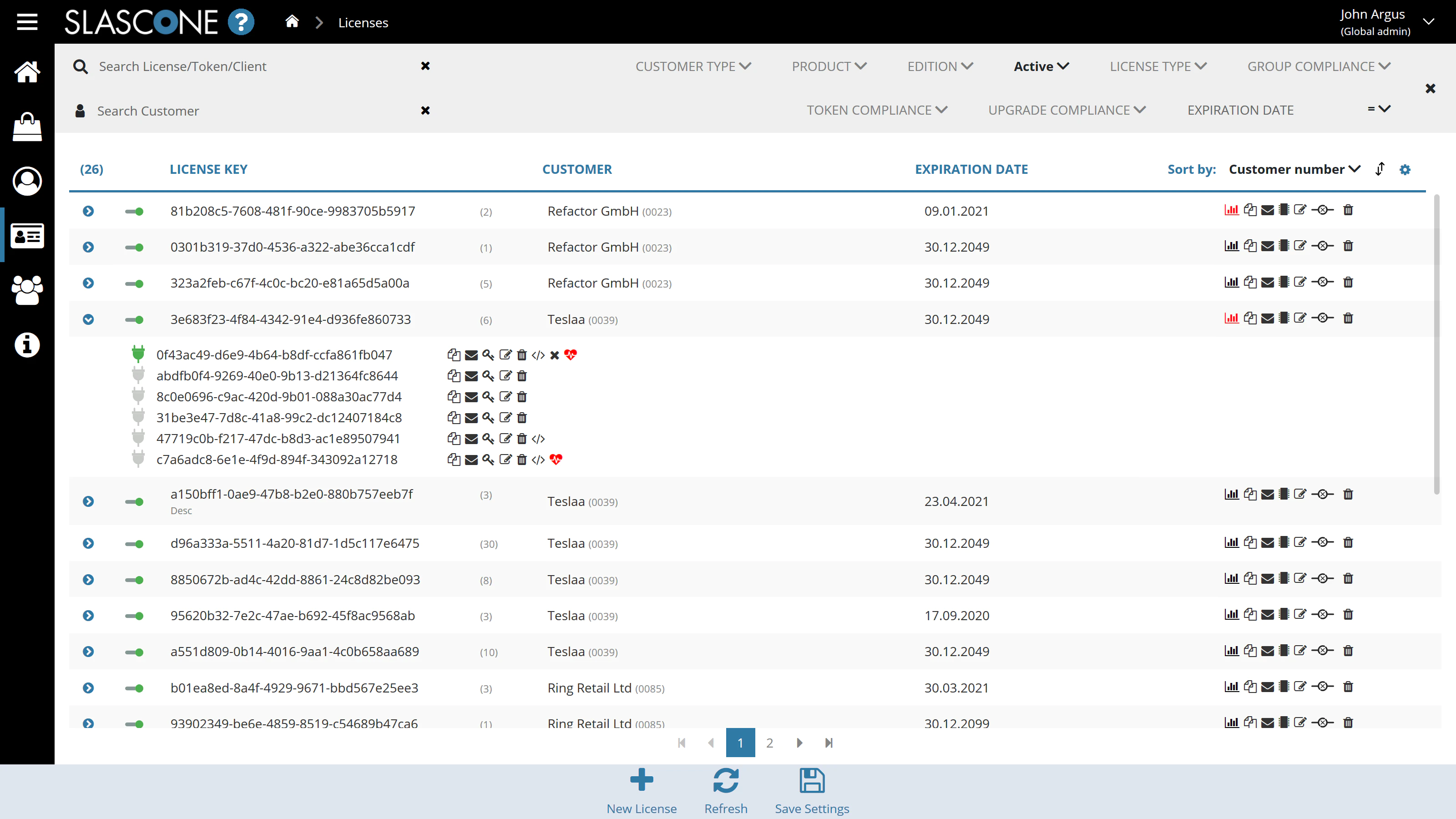Open the GROUP COMPLIANCE filter dropdown
This screenshot has width=1456, height=819.
tap(1319, 66)
